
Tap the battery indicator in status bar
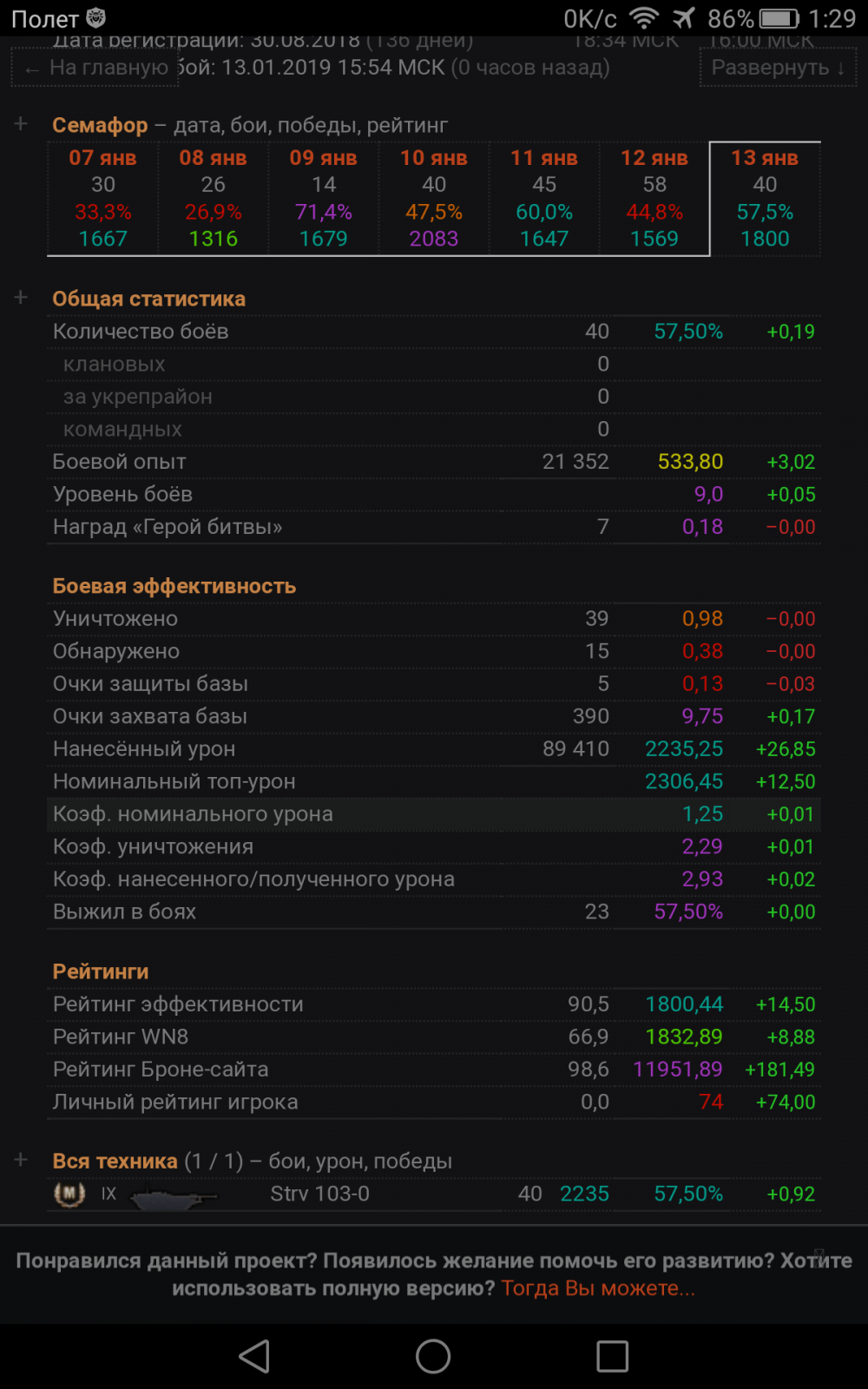[x=779, y=18]
